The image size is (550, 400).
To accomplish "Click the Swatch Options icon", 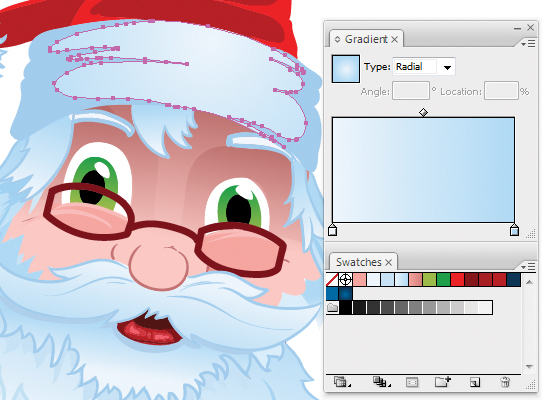I will click(412, 382).
